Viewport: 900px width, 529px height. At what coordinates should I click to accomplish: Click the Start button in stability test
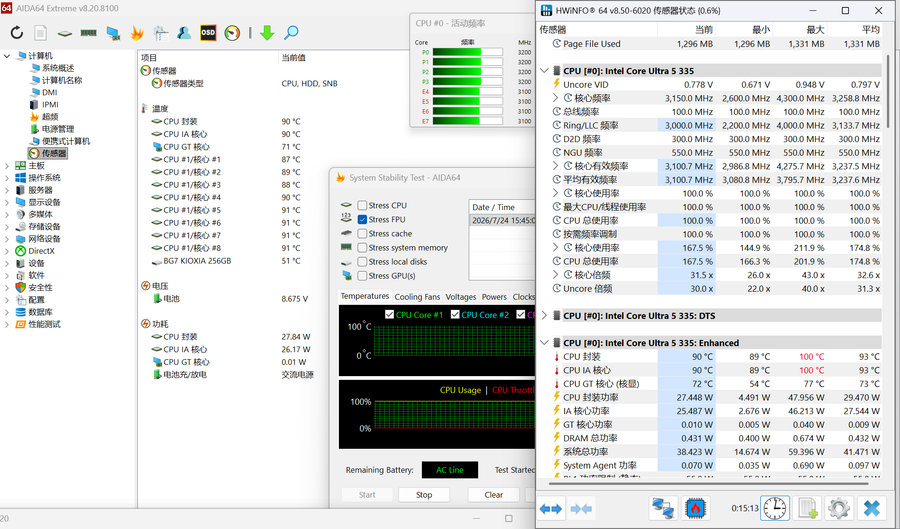click(x=367, y=495)
